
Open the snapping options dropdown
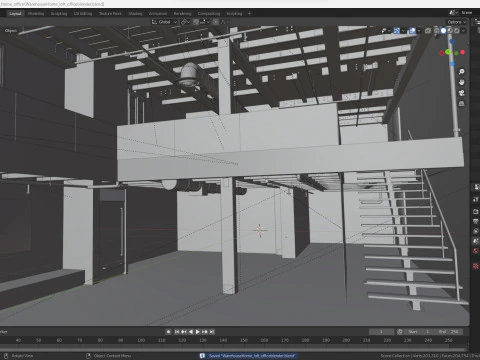(x=205, y=22)
